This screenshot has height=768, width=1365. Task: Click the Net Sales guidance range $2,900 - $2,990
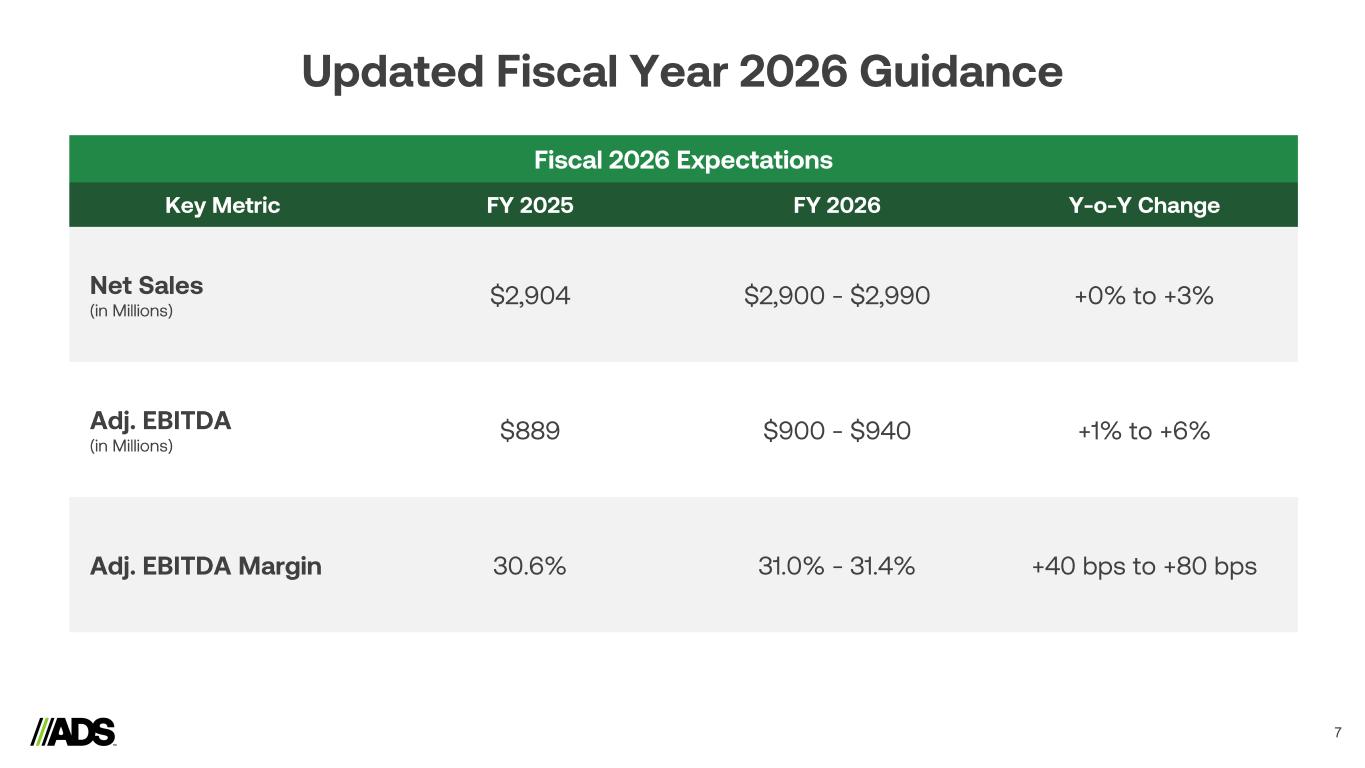[837, 296]
